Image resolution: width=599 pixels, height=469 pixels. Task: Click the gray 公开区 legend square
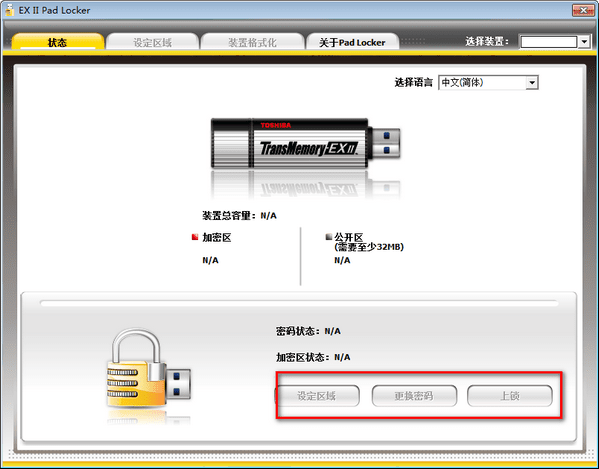pyautogui.click(x=329, y=237)
